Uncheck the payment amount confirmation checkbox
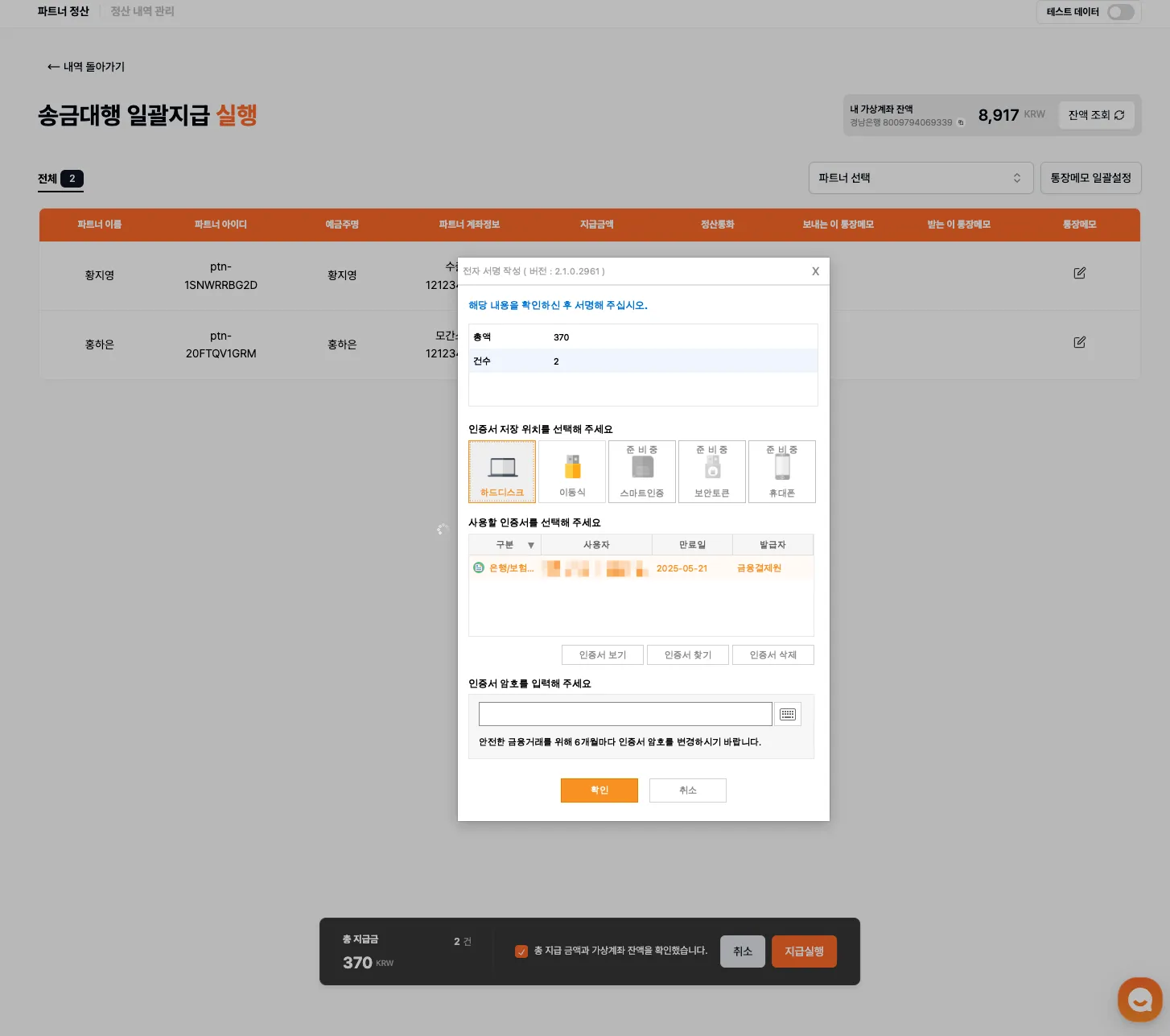This screenshot has height=1036, width=1170. (x=521, y=951)
